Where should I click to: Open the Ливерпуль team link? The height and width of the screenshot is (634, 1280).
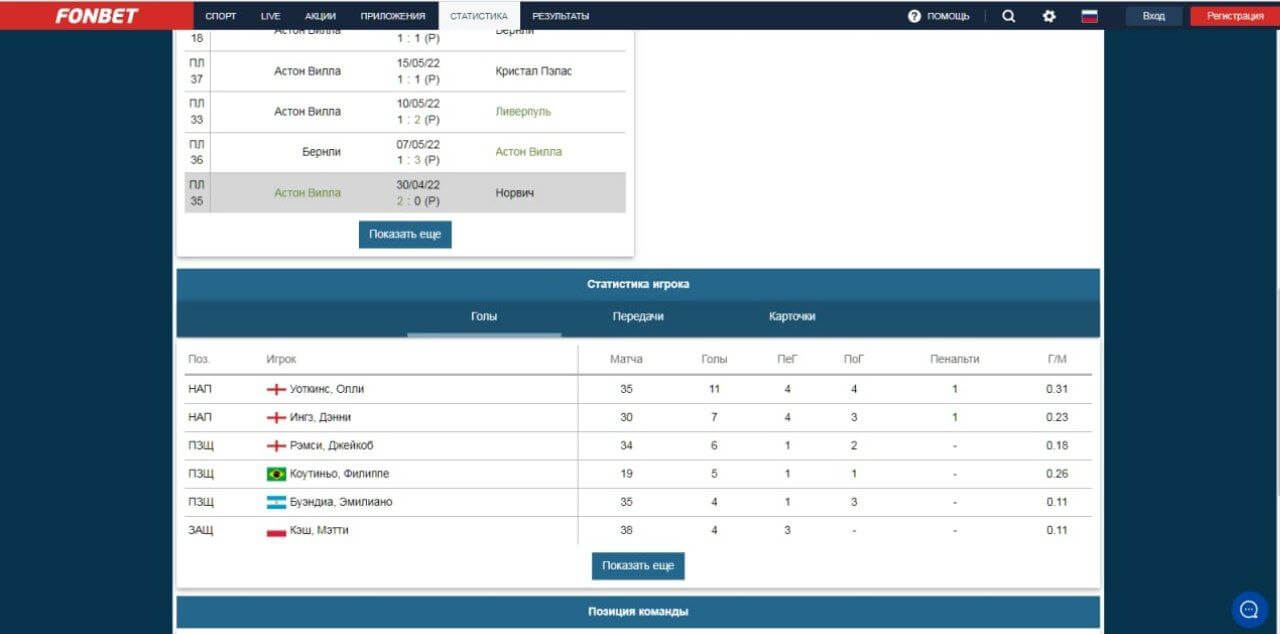(x=523, y=112)
